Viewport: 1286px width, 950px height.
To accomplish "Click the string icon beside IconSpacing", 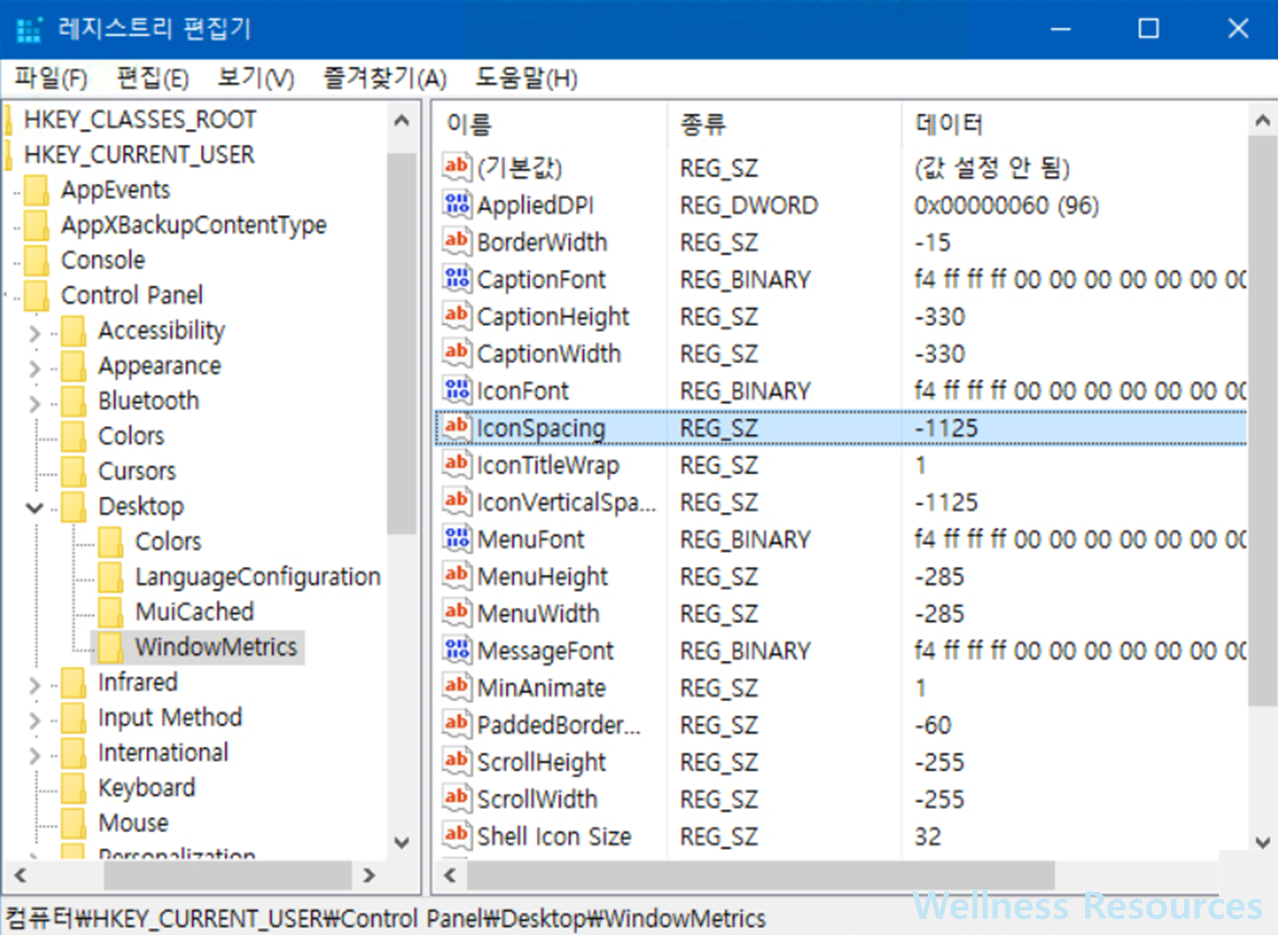I will (456, 428).
